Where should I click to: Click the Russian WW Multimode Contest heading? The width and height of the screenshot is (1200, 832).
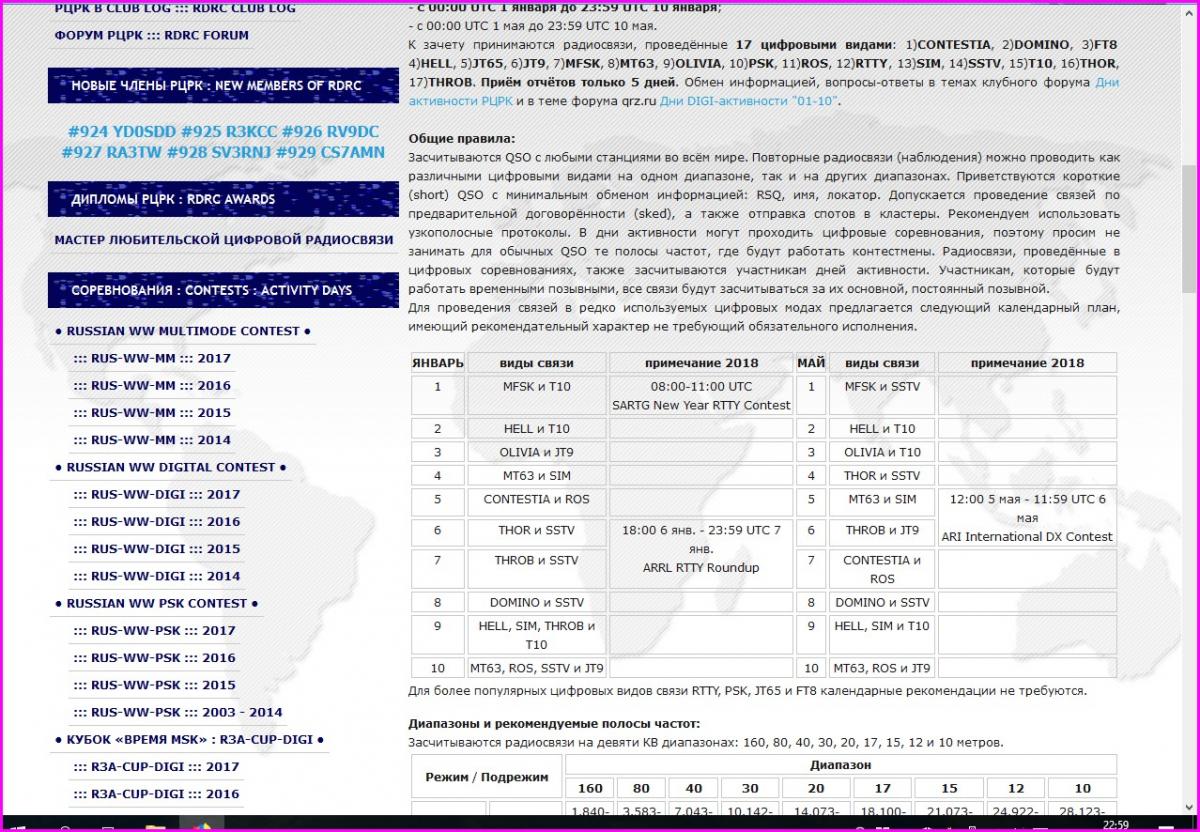coord(182,331)
